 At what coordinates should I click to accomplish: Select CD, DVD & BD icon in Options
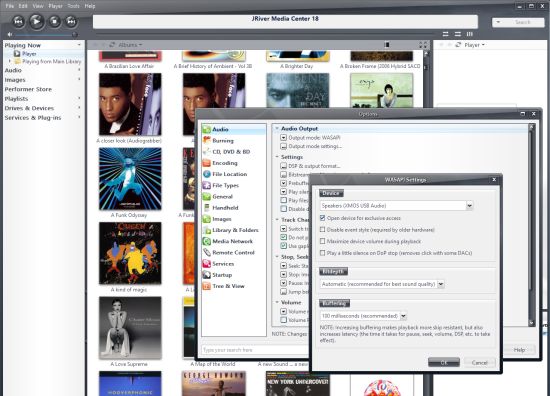207,152
